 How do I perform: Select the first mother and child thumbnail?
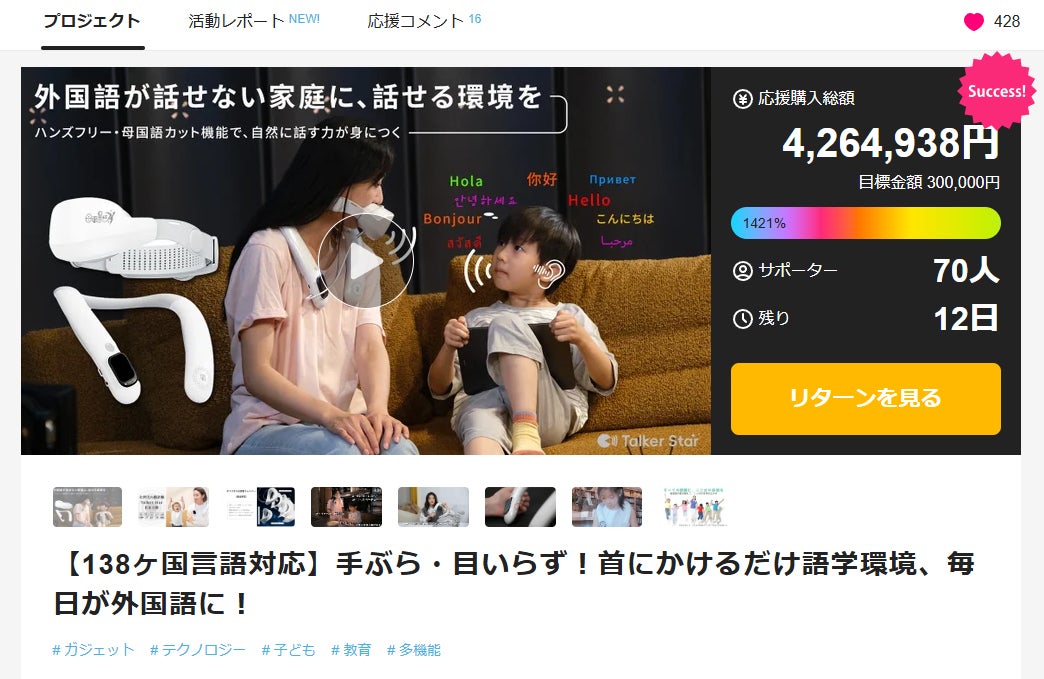point(87,507)
